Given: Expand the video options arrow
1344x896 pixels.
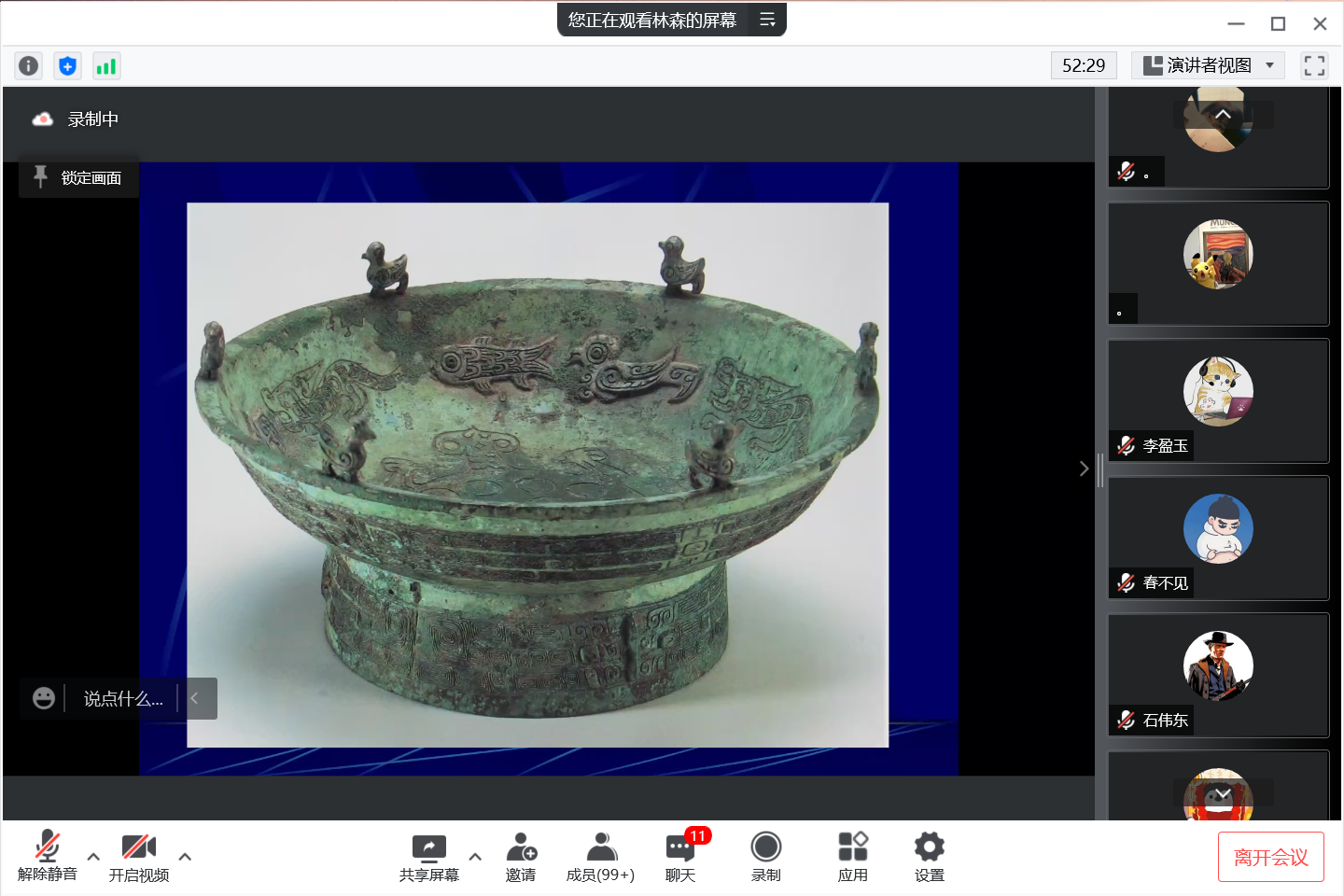Looking at the screenshot, I should tap(185, 856).
